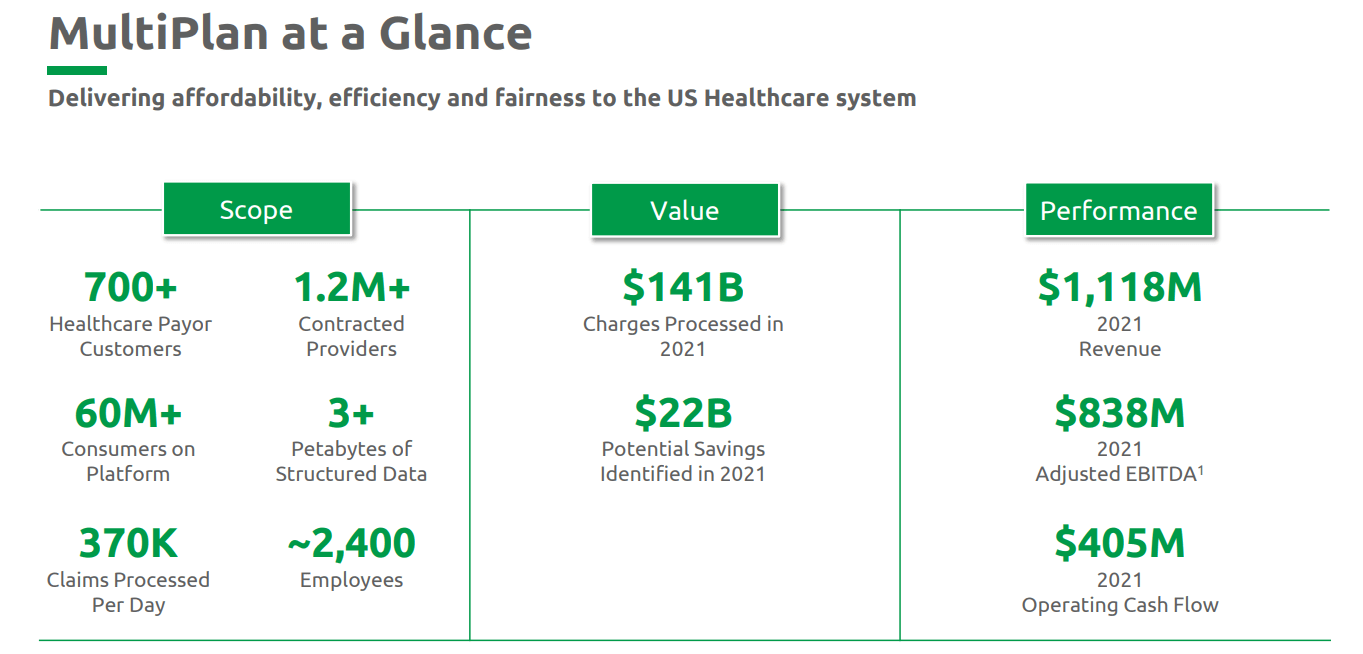Select the MultiPlan at a Glance title

(290, 33)
